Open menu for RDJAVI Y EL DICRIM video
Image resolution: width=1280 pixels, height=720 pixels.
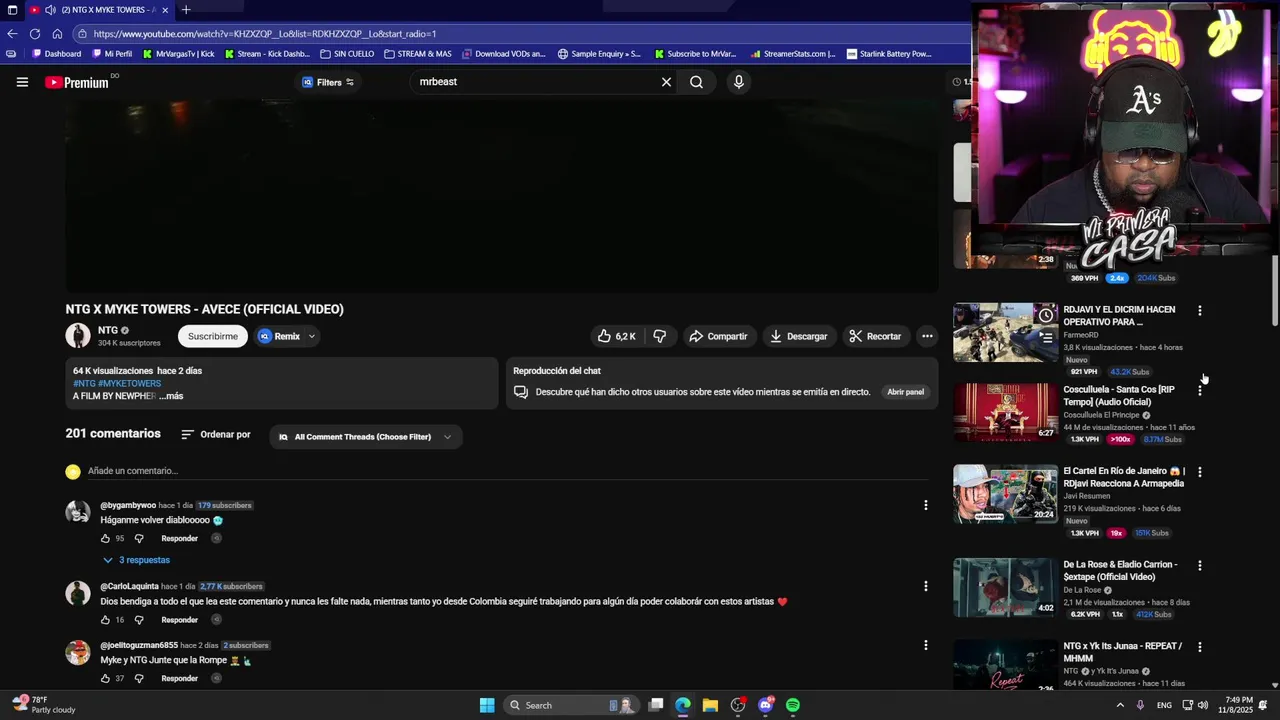pos(1200,310)
